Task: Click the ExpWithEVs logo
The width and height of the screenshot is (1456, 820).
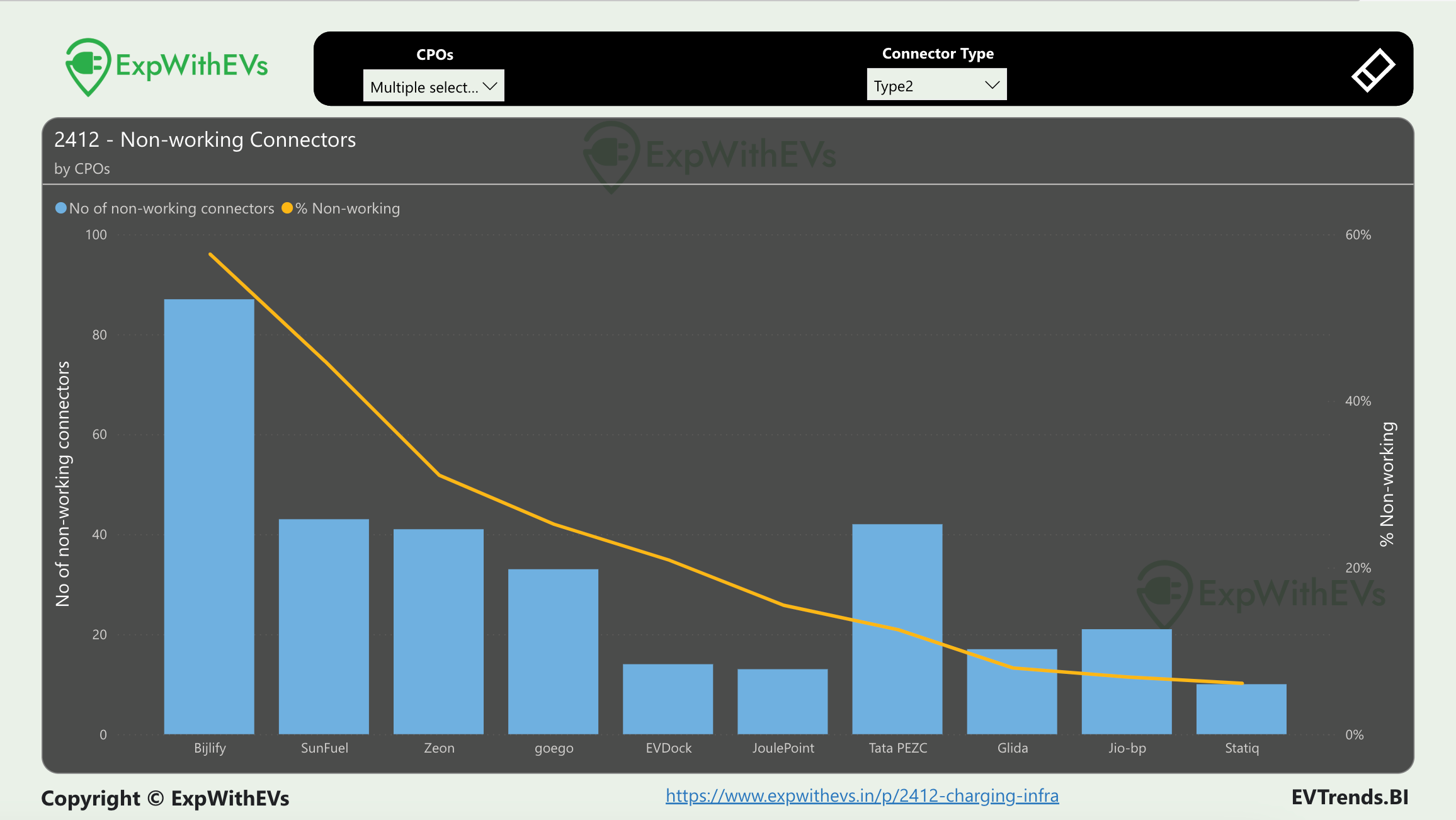Action: pos(167,67)
